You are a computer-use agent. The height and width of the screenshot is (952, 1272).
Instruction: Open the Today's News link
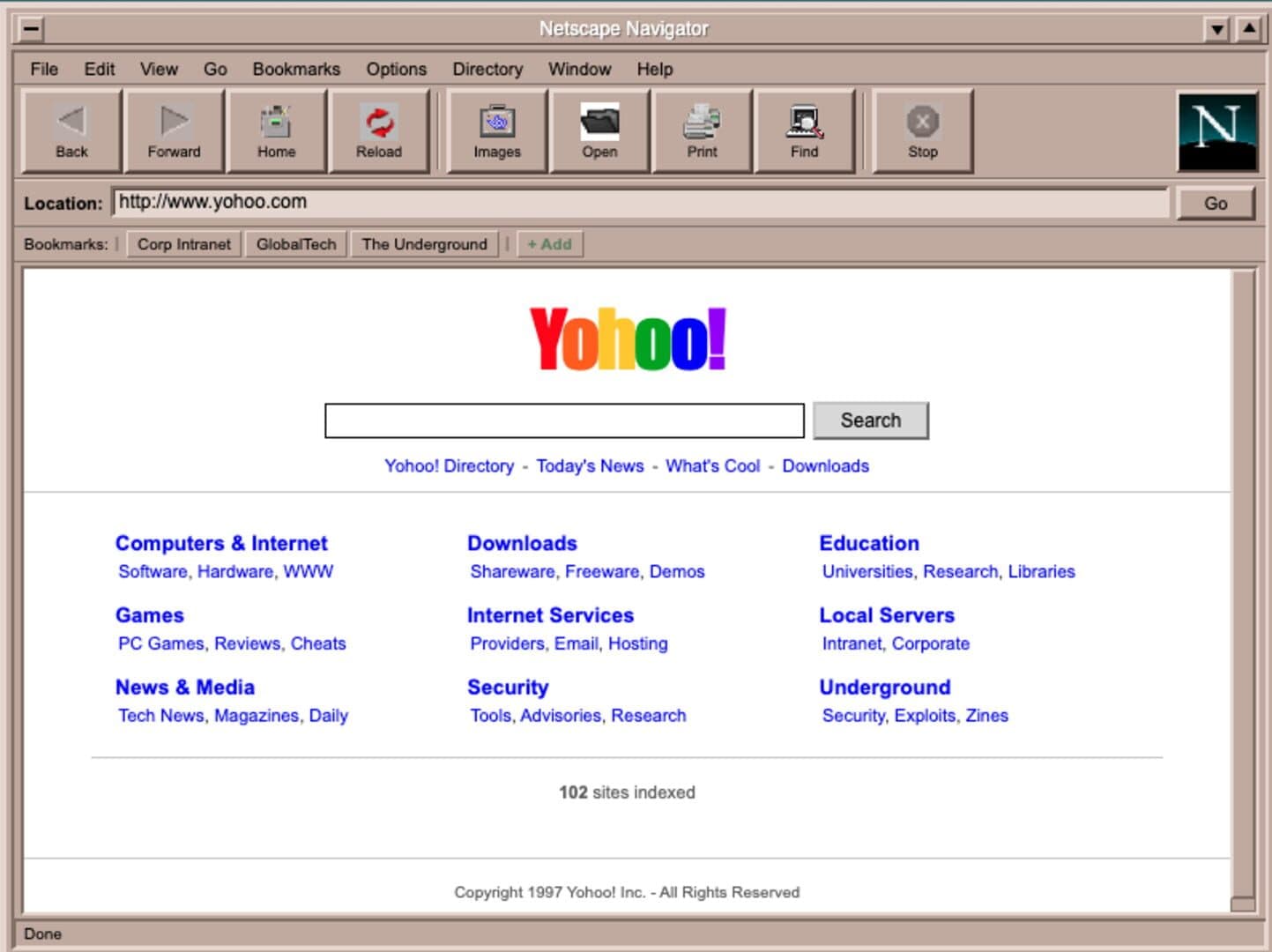(590, 465)
